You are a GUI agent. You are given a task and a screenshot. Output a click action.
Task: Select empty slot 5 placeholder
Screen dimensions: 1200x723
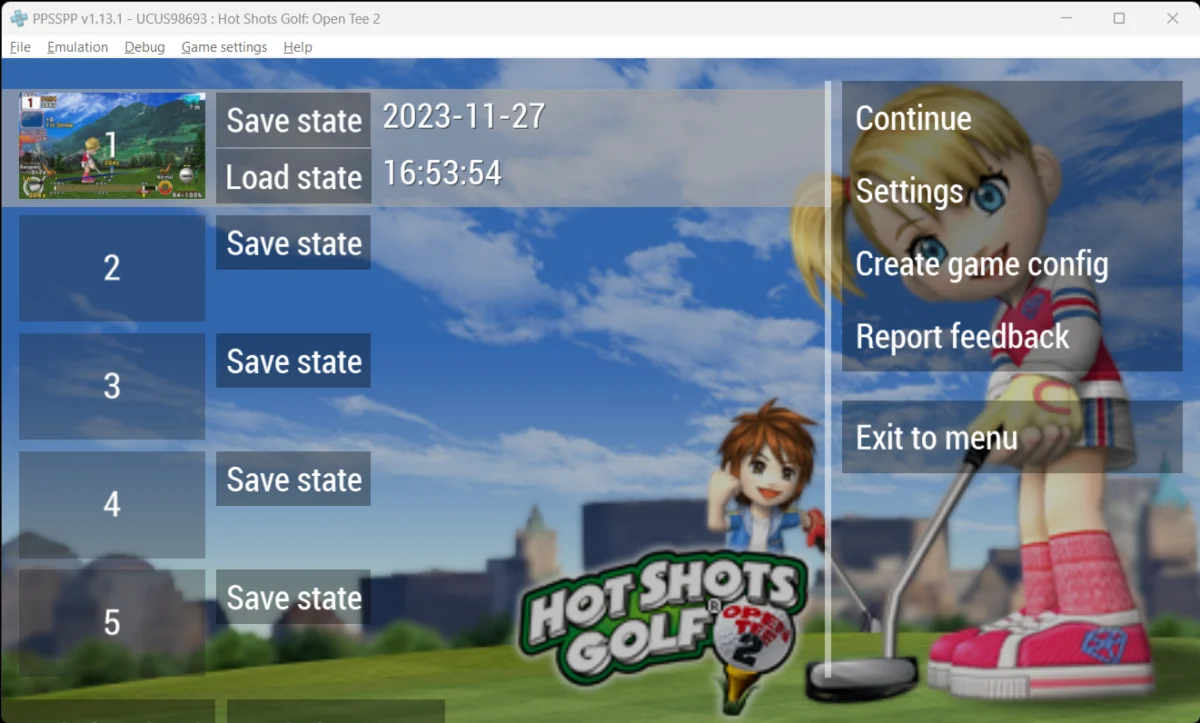click(112, 622)
